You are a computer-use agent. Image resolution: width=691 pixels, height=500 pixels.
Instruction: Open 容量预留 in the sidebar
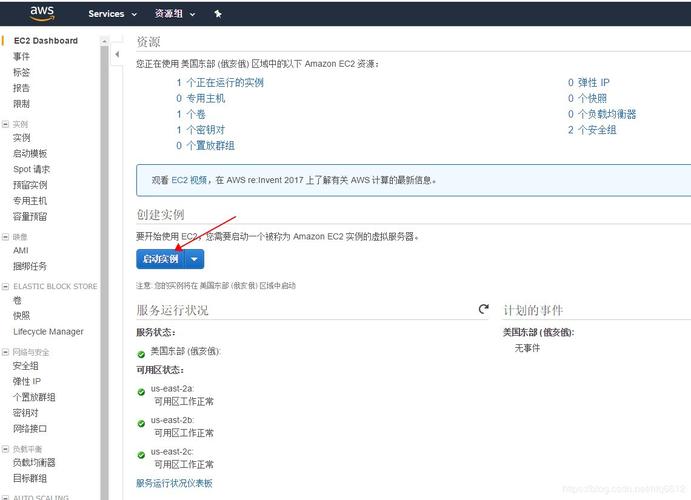[30, 217]
